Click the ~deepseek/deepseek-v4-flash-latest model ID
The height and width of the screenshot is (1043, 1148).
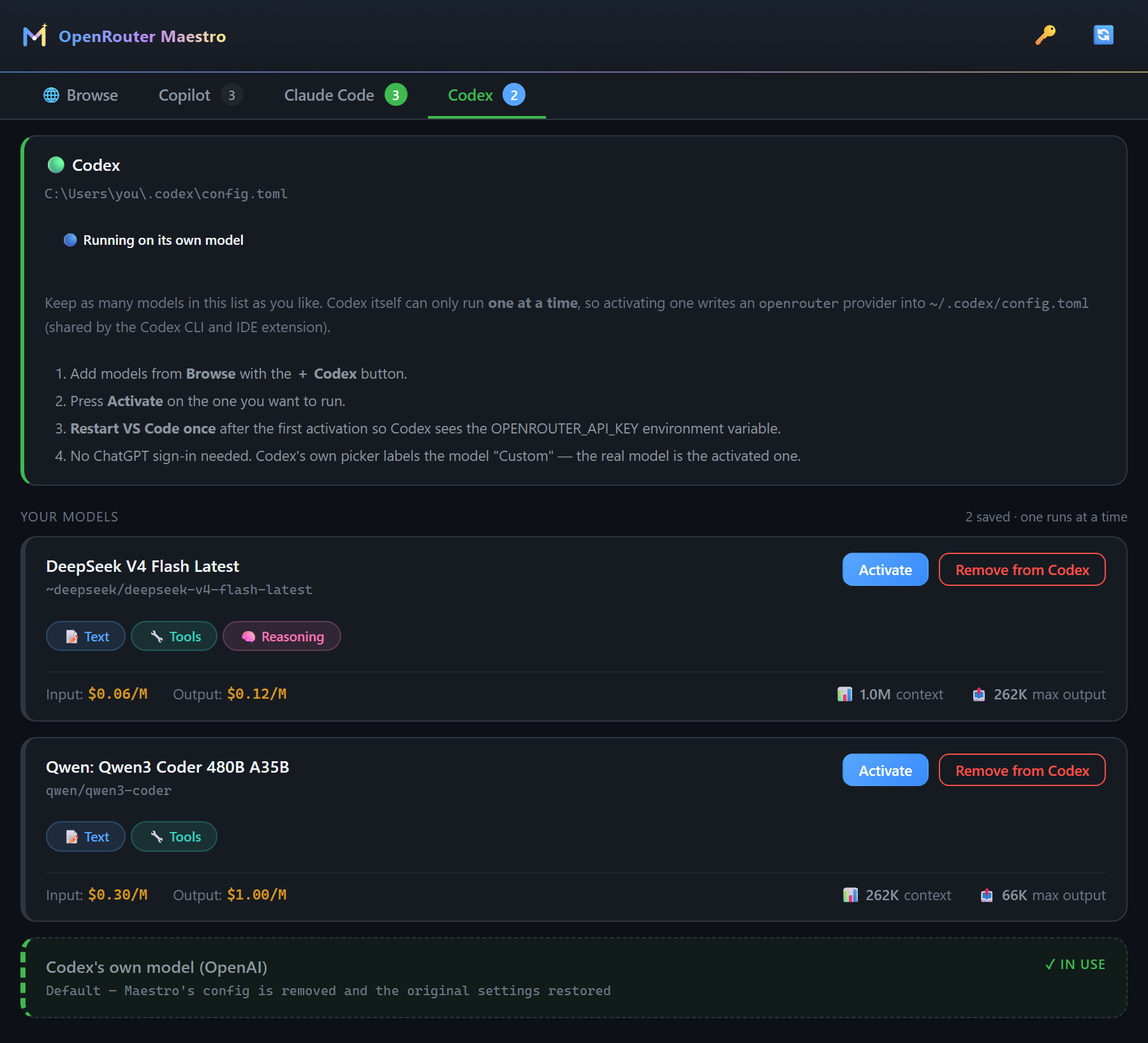179,590
